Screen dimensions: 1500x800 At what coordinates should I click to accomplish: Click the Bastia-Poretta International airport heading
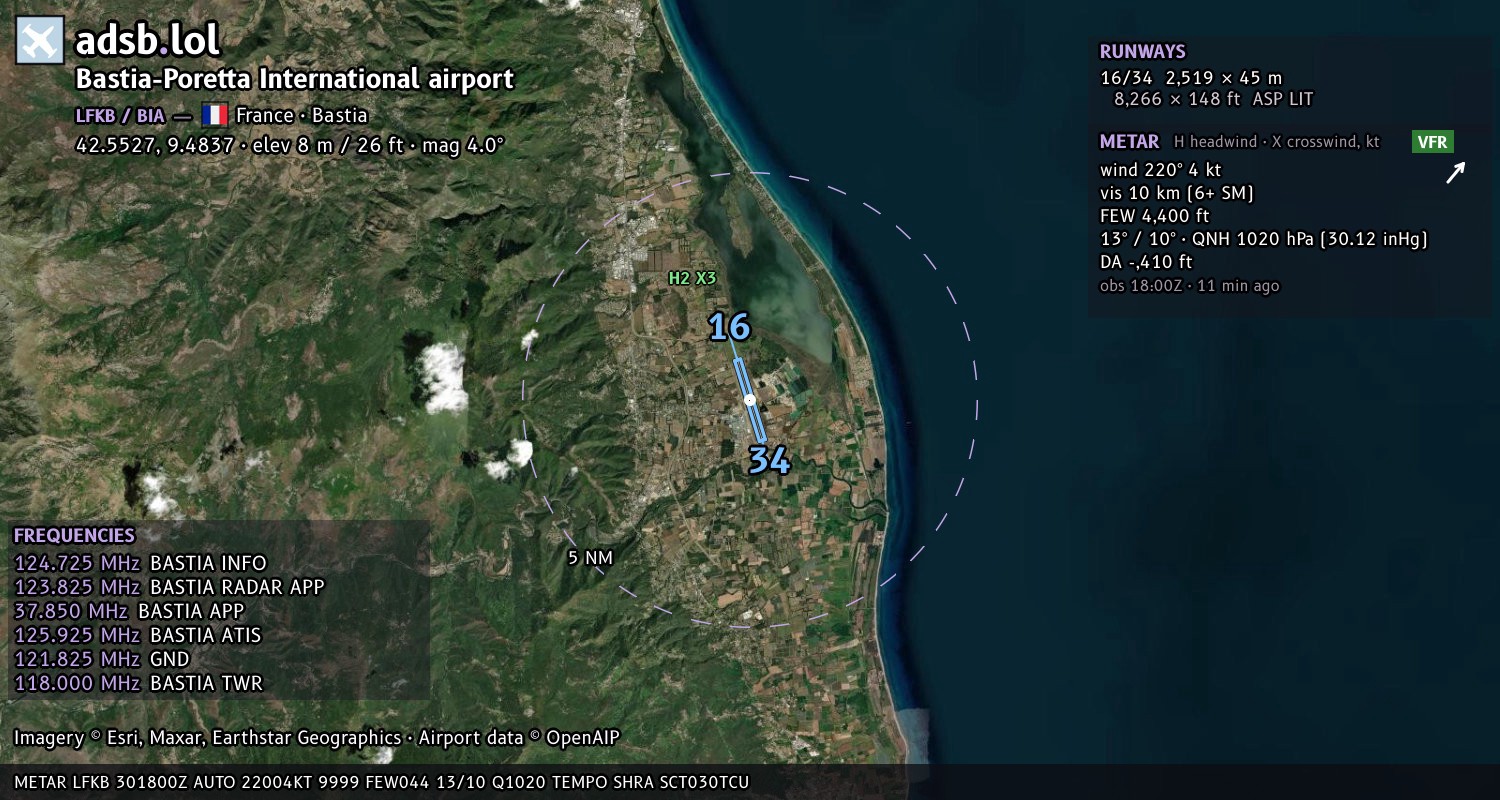pyautogui.click(x=295, y=79)
